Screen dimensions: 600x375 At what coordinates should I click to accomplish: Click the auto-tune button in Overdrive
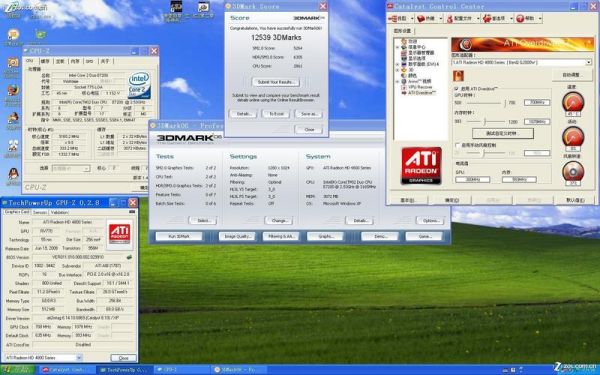(x=571, y=75)
